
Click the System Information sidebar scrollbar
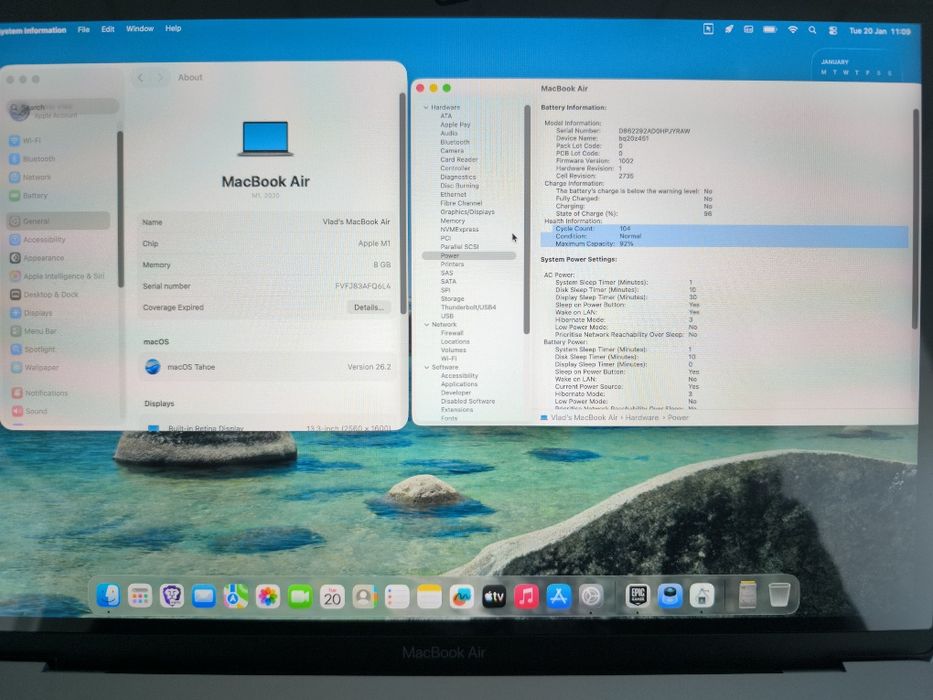[x=527, y=220]
